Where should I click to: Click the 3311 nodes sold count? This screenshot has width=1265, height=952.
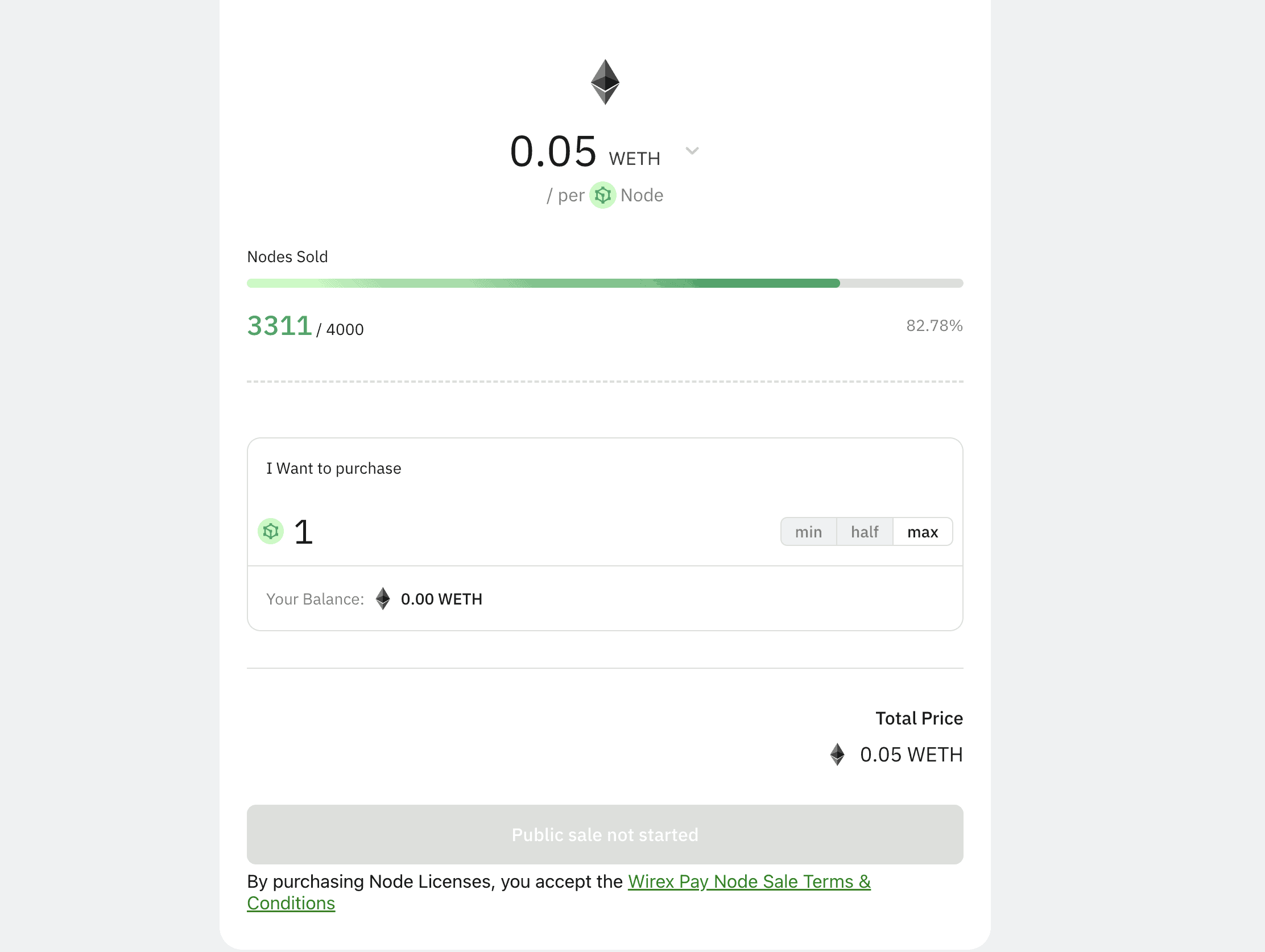tap(279, 326)
